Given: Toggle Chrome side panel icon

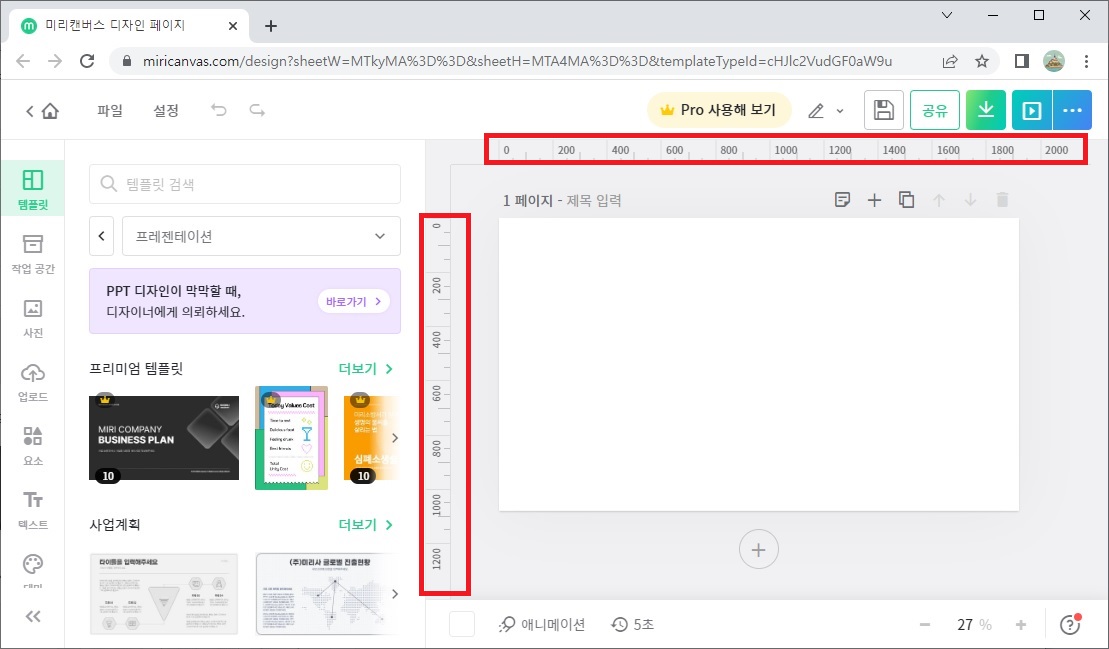Looking at the screenshot, I should [1021, 61].
